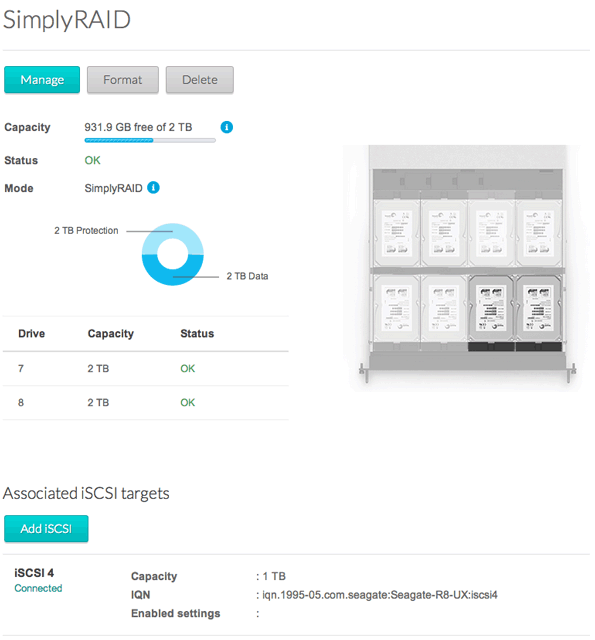595x640 pixels.
Task: Click the 2 TB capacity of drive 7
Action: (98, 369)
